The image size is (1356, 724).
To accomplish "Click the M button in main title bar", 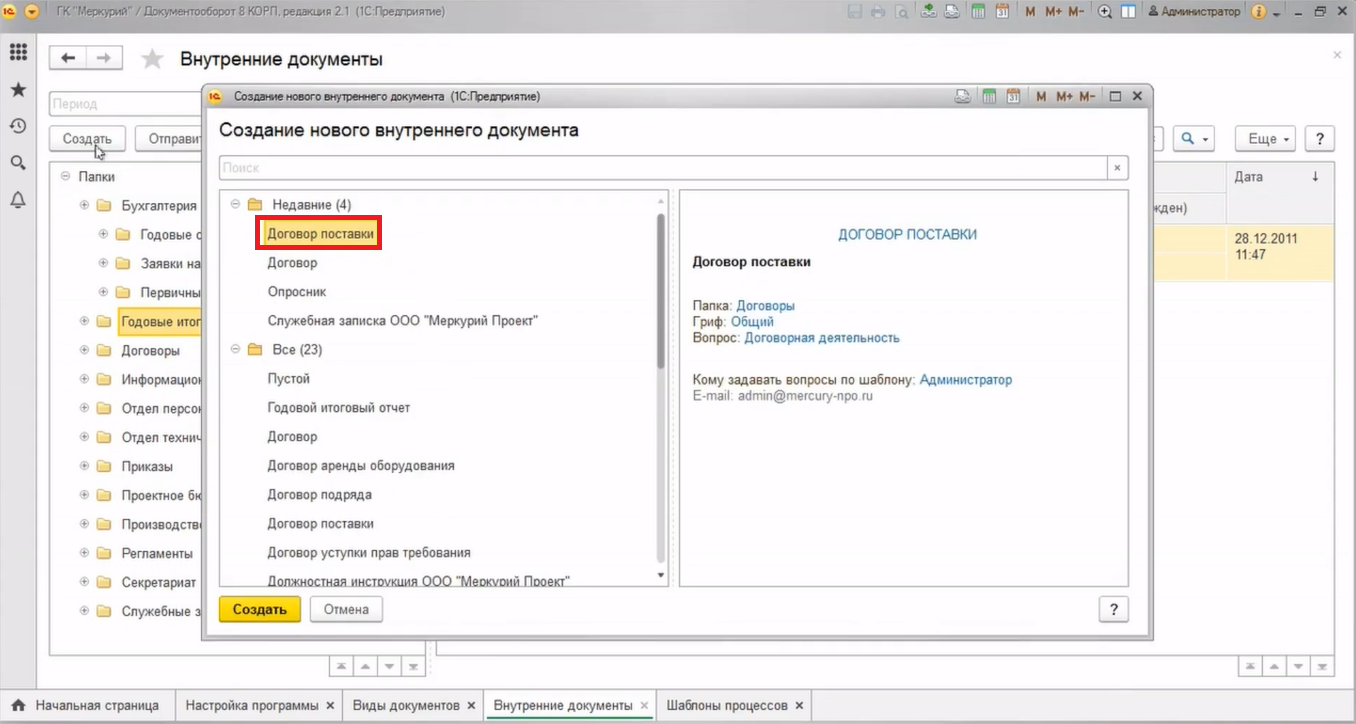I will (1031, 12).
